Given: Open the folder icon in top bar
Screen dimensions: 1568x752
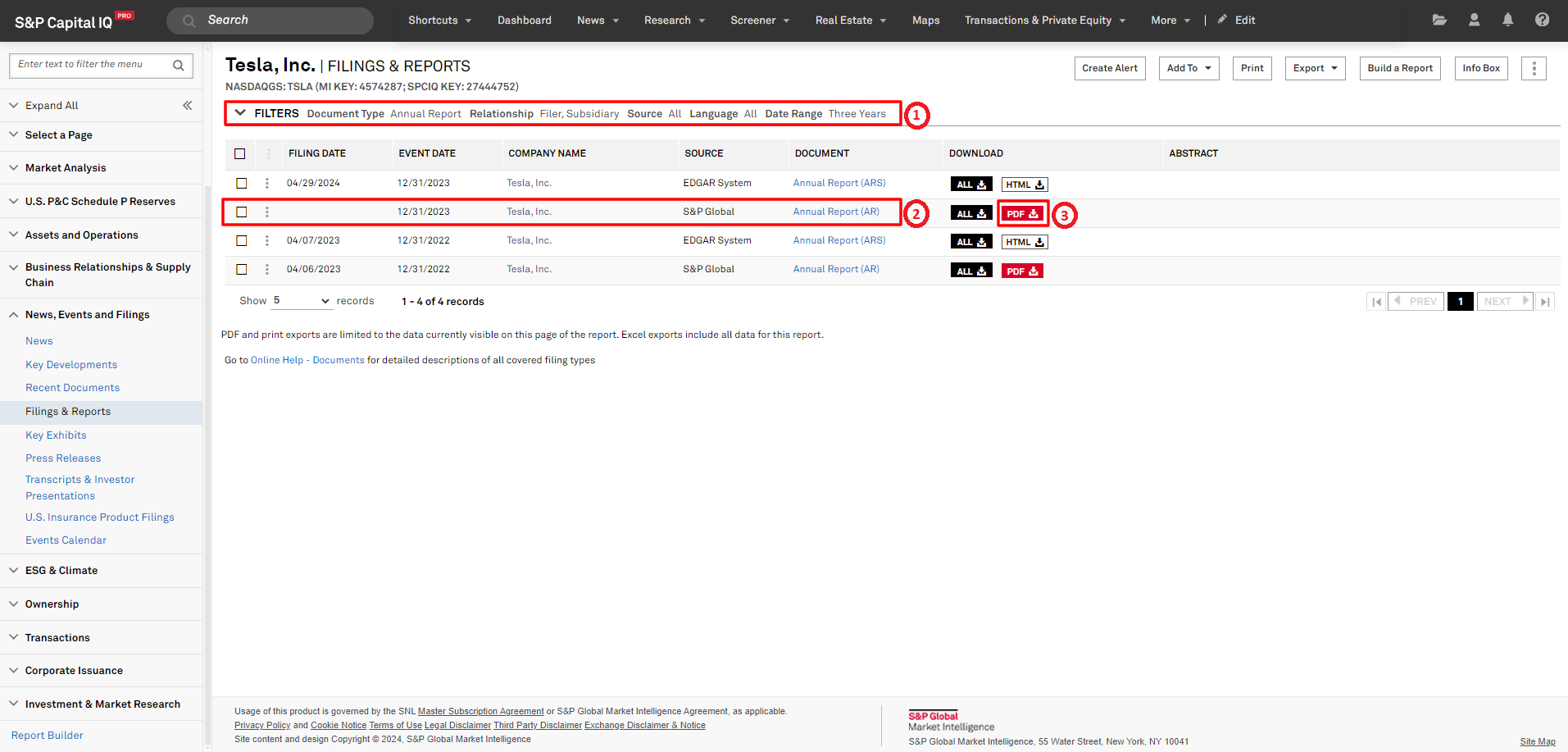Looking at the screenshot, I should pyautogui.click(x=1439, y=20).
